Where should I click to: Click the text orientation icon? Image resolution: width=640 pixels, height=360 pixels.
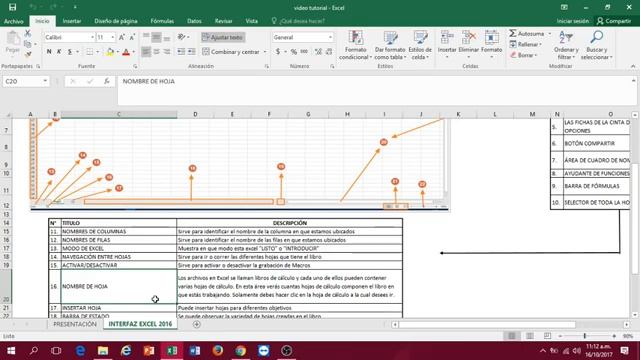click(181, 37)
